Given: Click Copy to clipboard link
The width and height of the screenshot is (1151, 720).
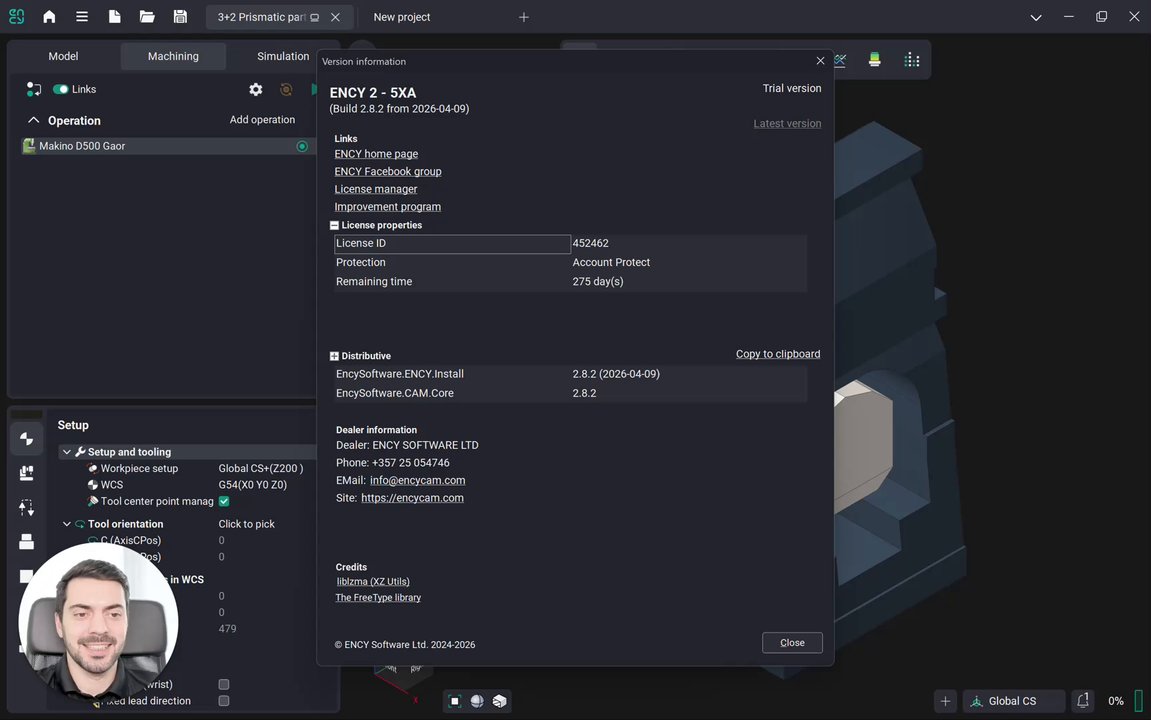Looking at the screenshot, I should pos(778,354).
